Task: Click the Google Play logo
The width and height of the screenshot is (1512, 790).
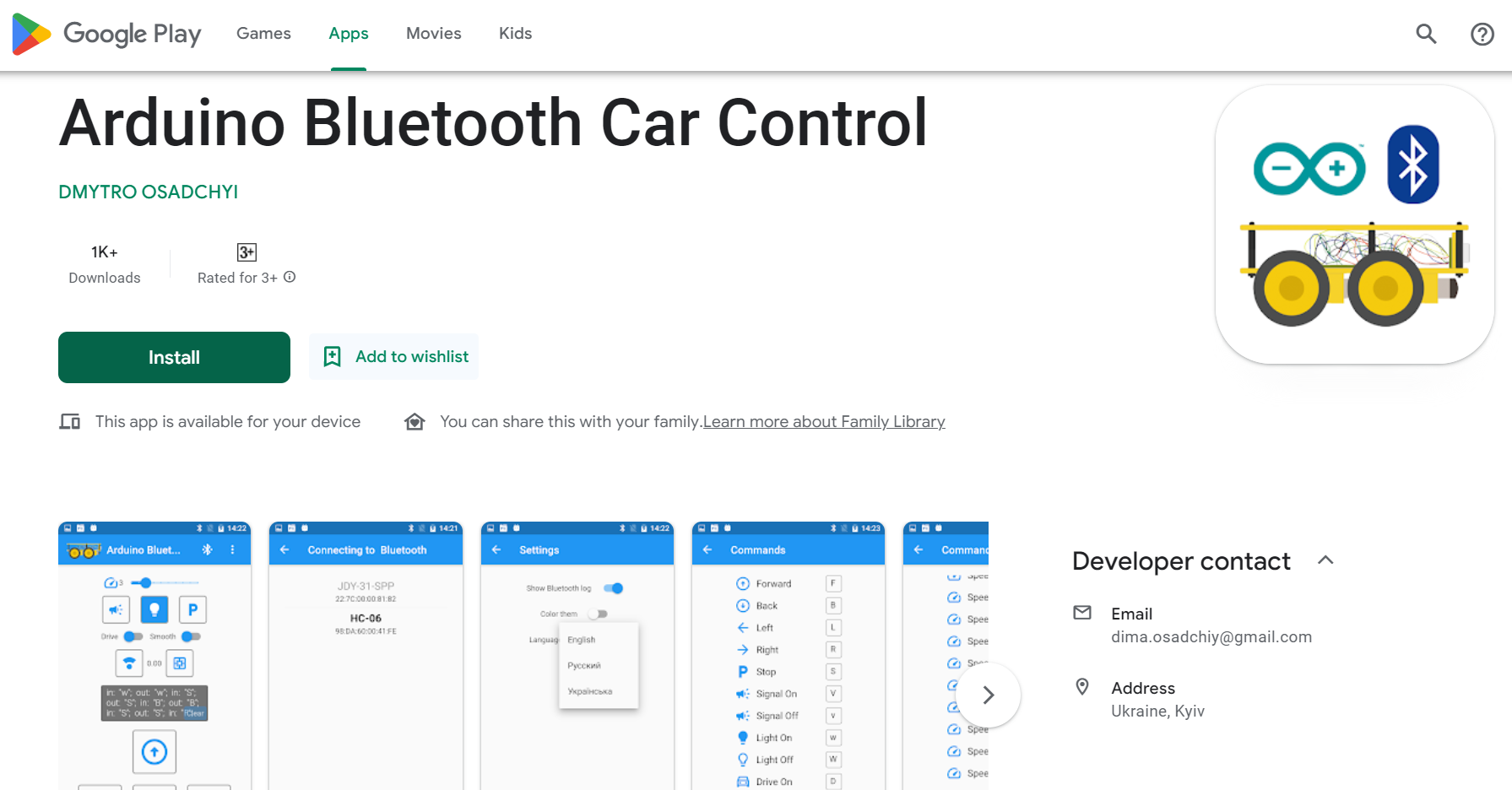Action: pos(107,34)
